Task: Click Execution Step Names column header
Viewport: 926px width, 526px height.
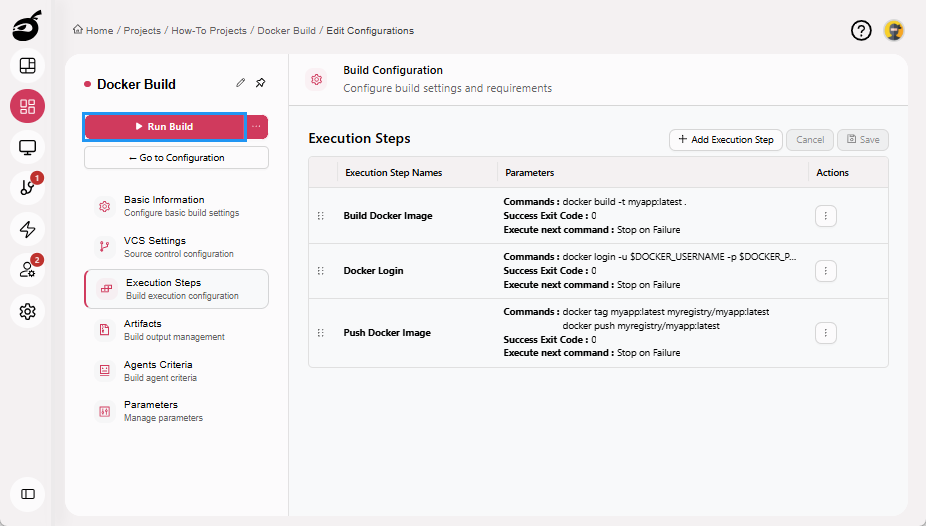Action: (393, 172)
